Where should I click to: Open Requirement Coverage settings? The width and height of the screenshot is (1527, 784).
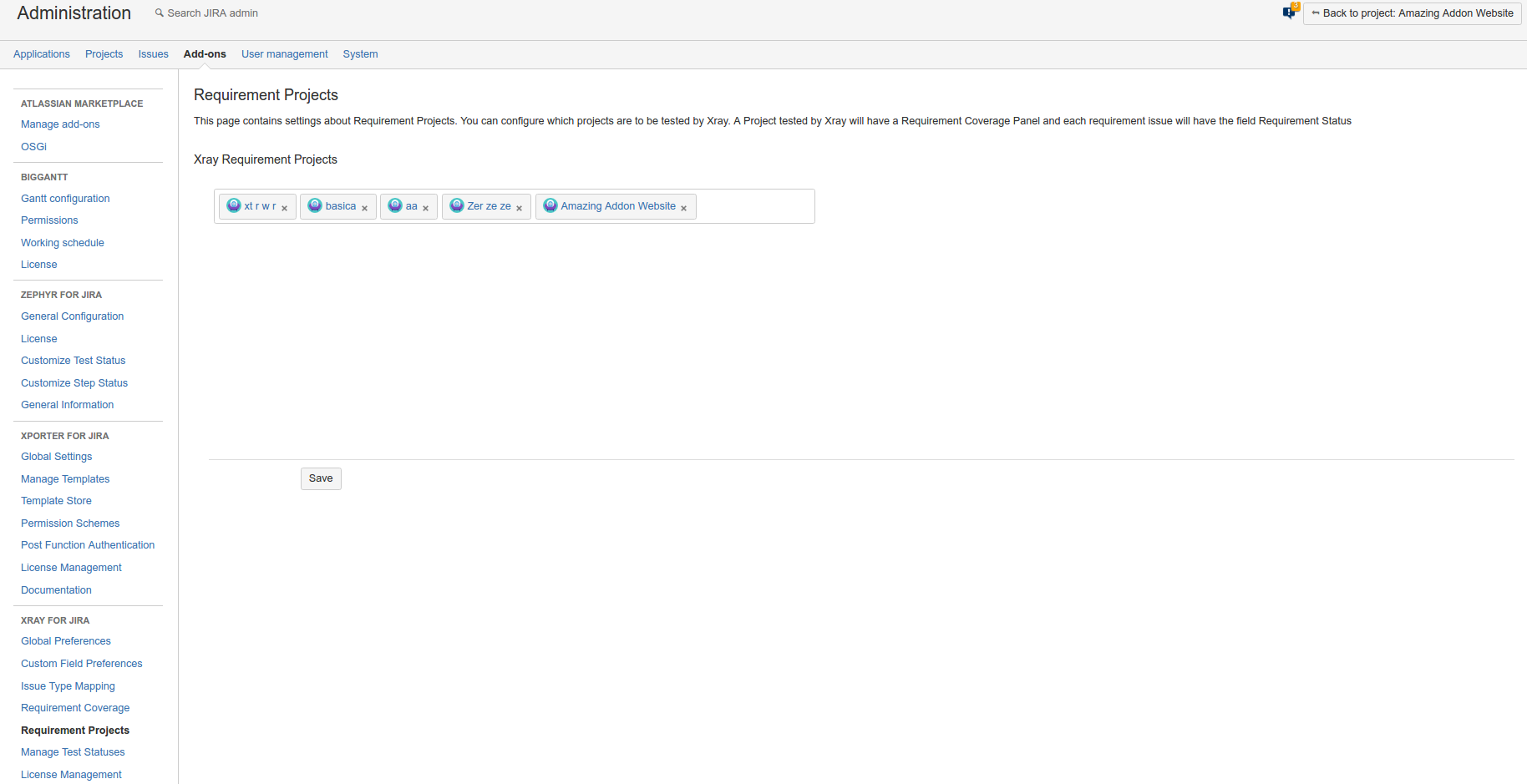tap(75, 708)
